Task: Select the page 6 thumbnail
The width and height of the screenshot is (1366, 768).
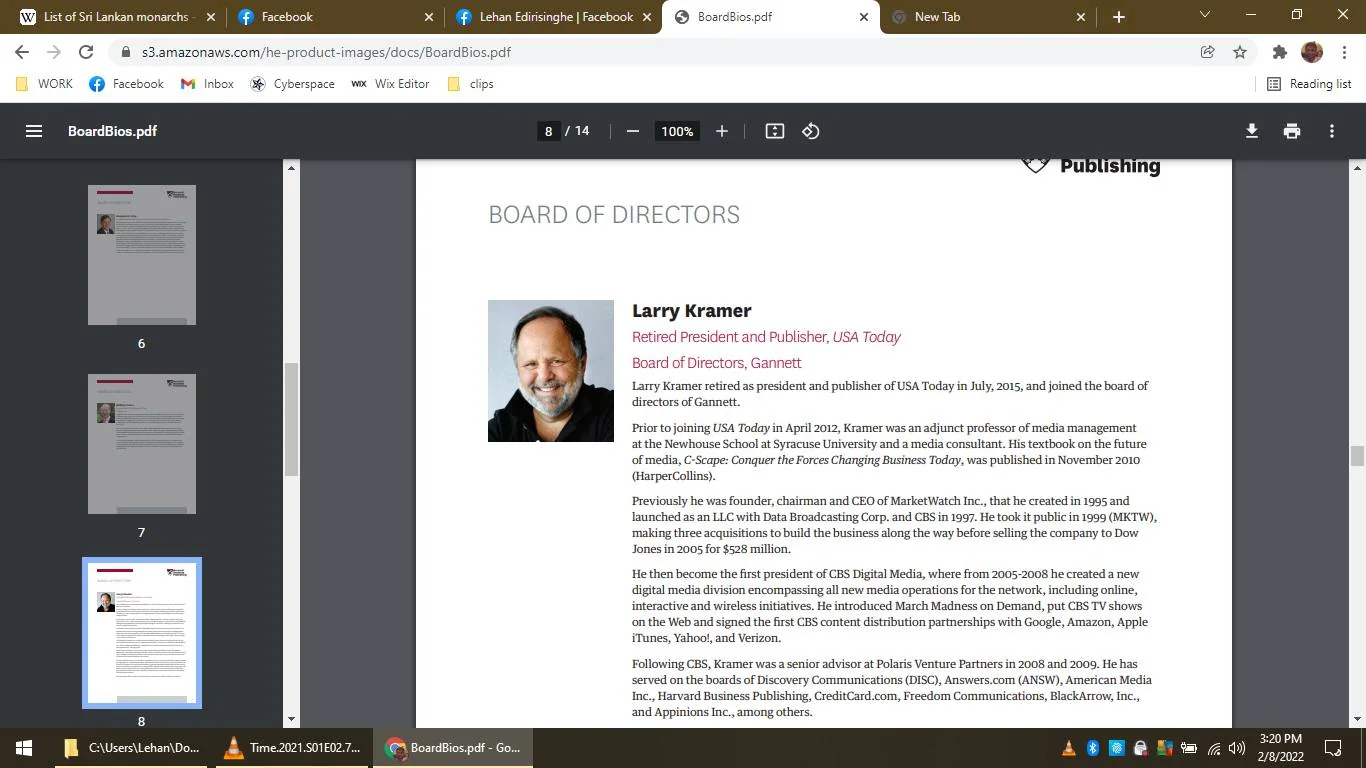Action: click(142, 255)
